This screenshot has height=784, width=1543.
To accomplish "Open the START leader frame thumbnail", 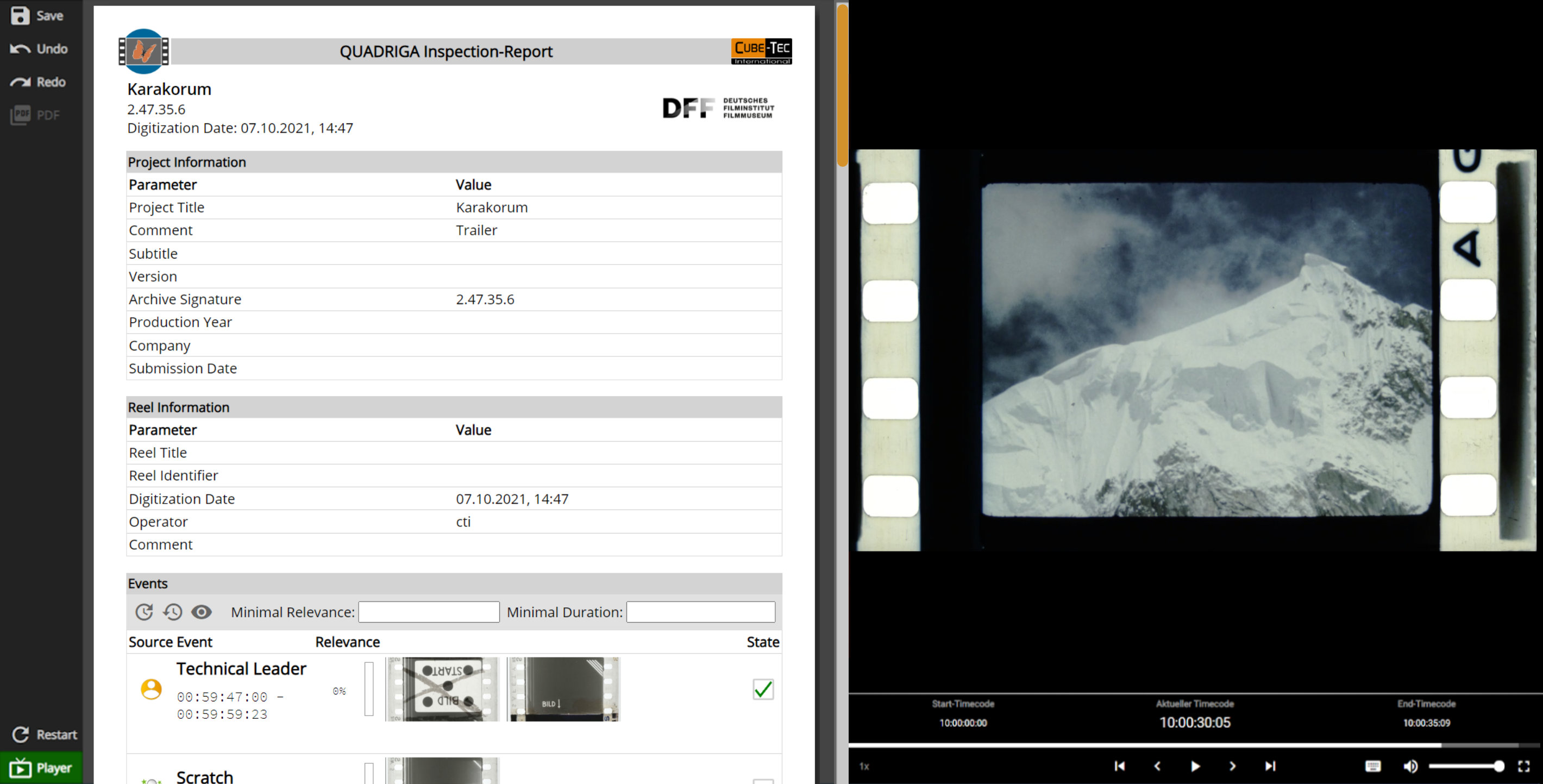I will point(442,689).
